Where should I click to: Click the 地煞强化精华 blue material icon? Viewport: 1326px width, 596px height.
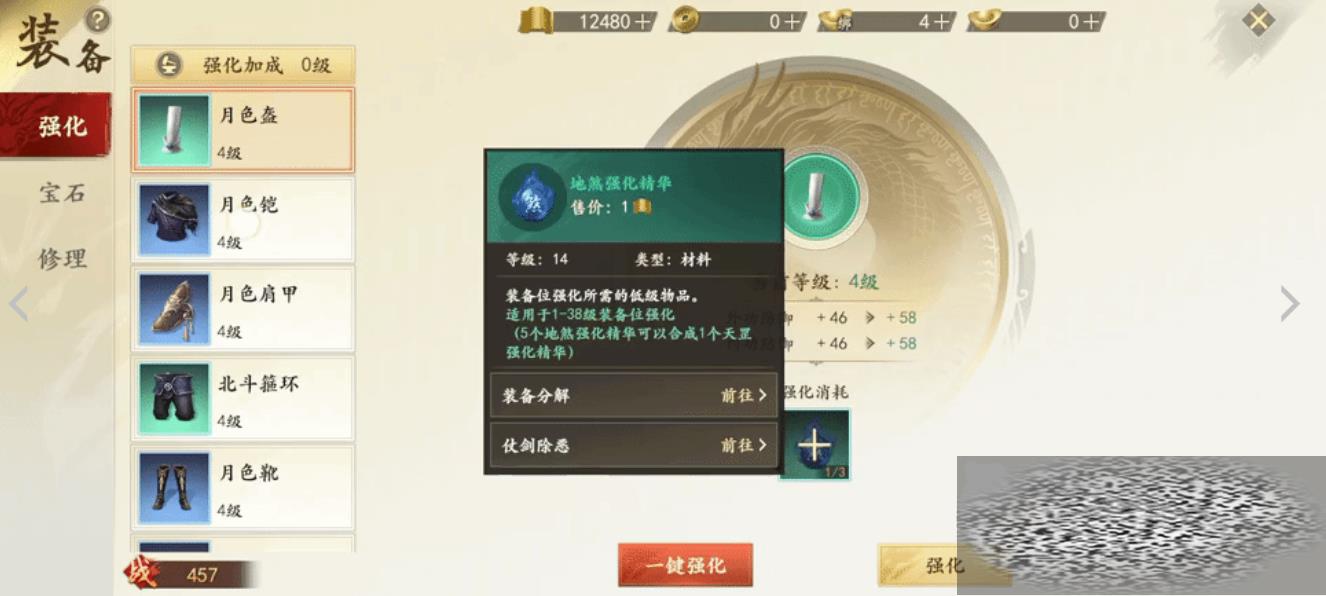530,197
